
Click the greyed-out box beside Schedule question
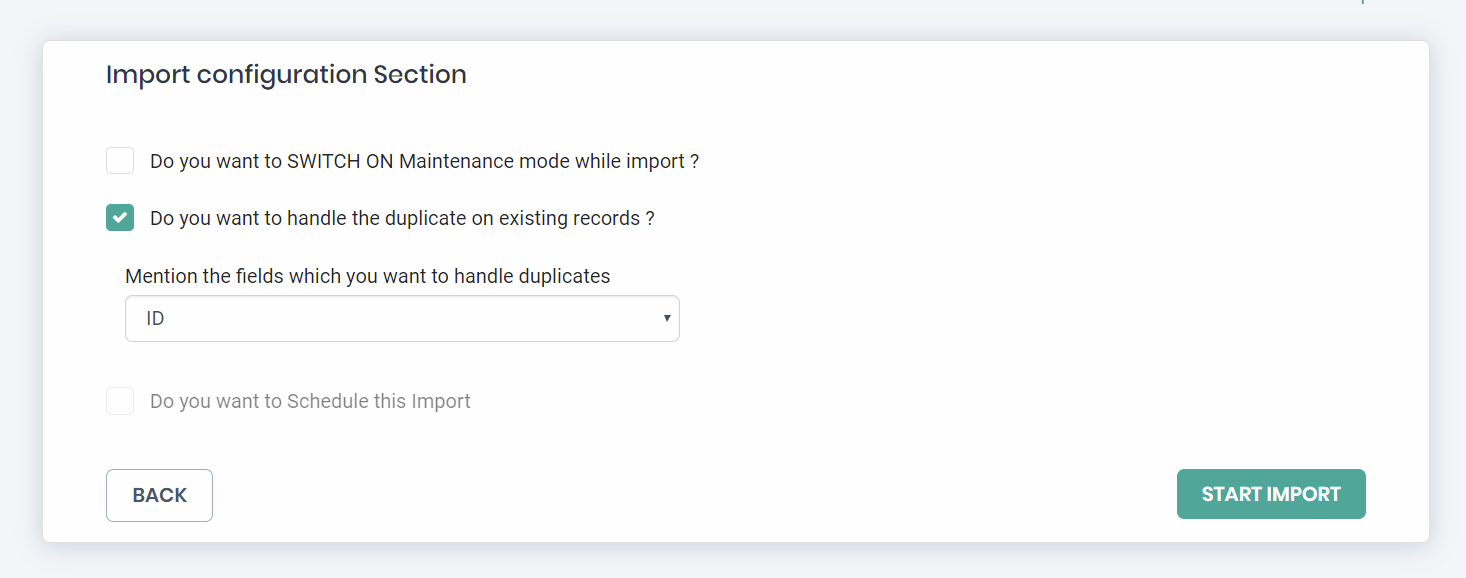(x=120, y=402)
